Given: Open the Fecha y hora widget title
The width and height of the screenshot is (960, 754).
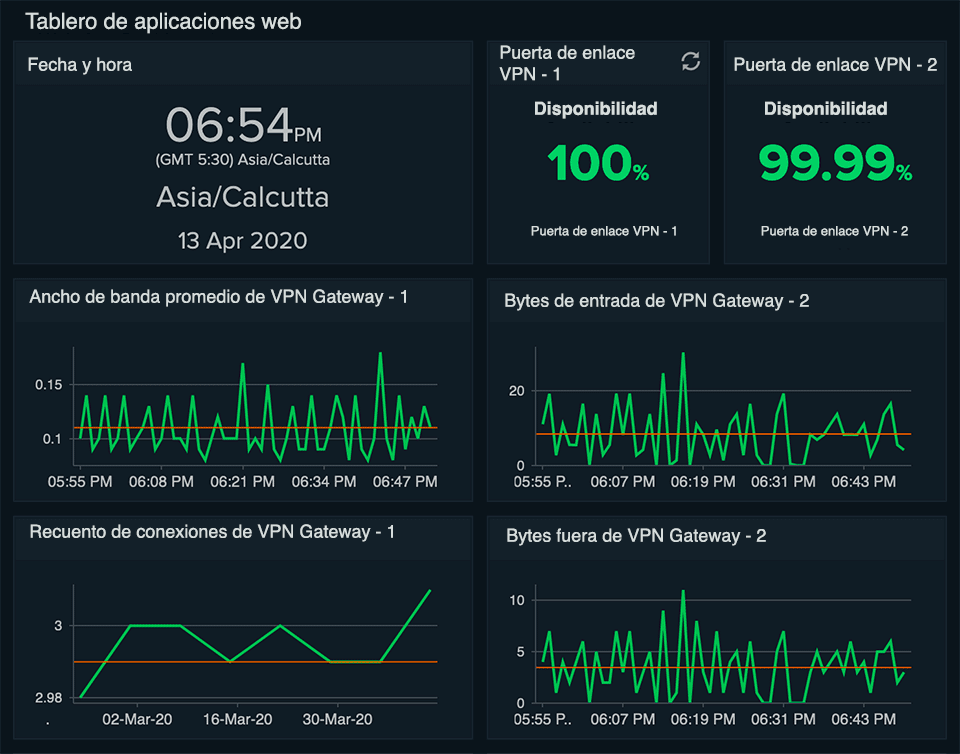Looking at the screenshot, I should [80, 64].
